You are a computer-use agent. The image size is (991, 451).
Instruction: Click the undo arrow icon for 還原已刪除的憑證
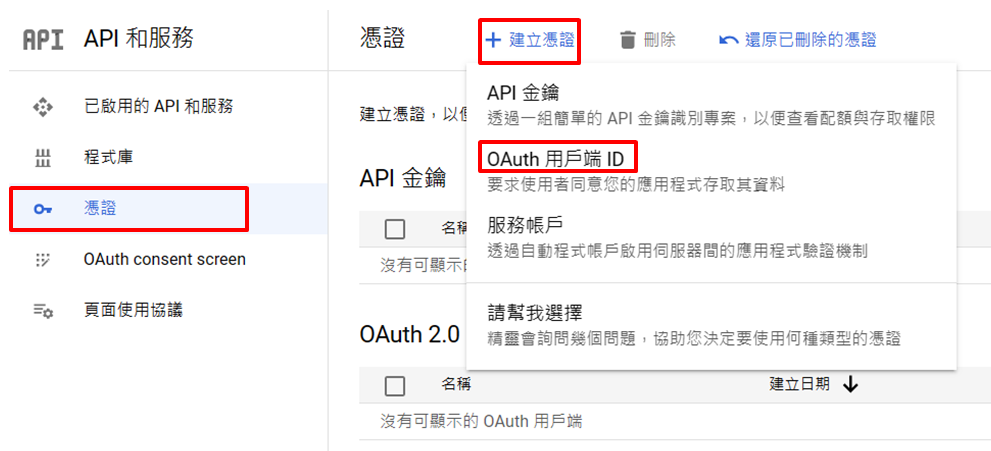click(729, 40)
